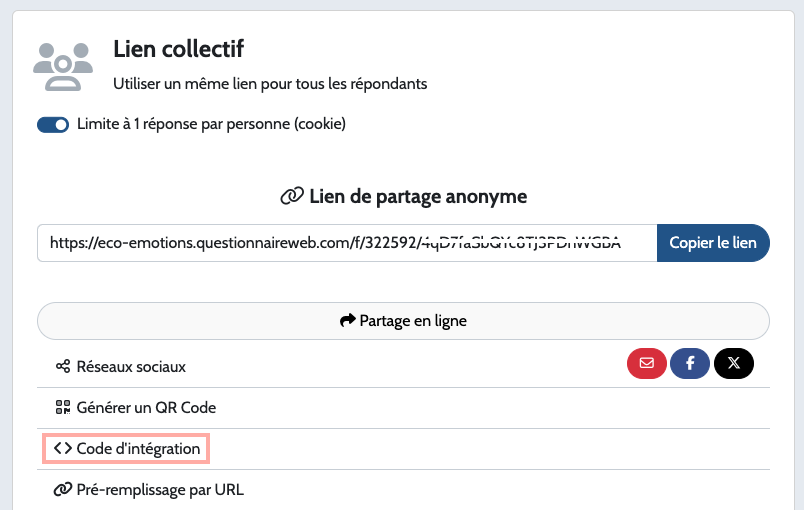
Task: Click the group people icon of Lien collectif
Action: 63,67
